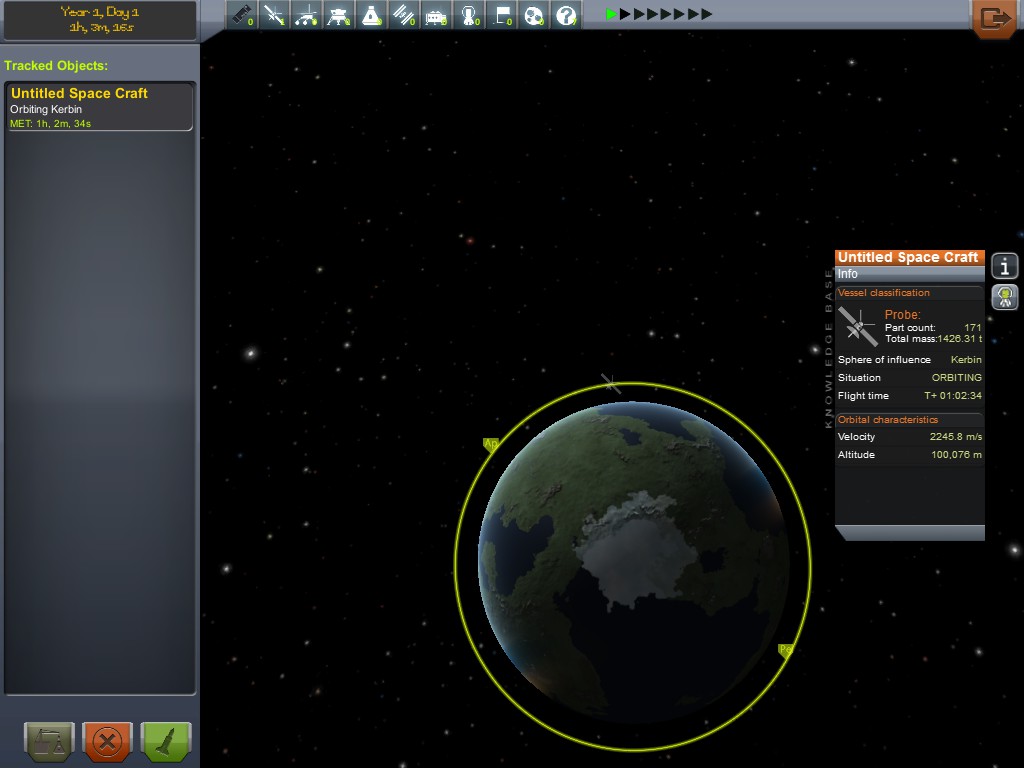
Task: Click the Info tab header
Action: (909, 274)
